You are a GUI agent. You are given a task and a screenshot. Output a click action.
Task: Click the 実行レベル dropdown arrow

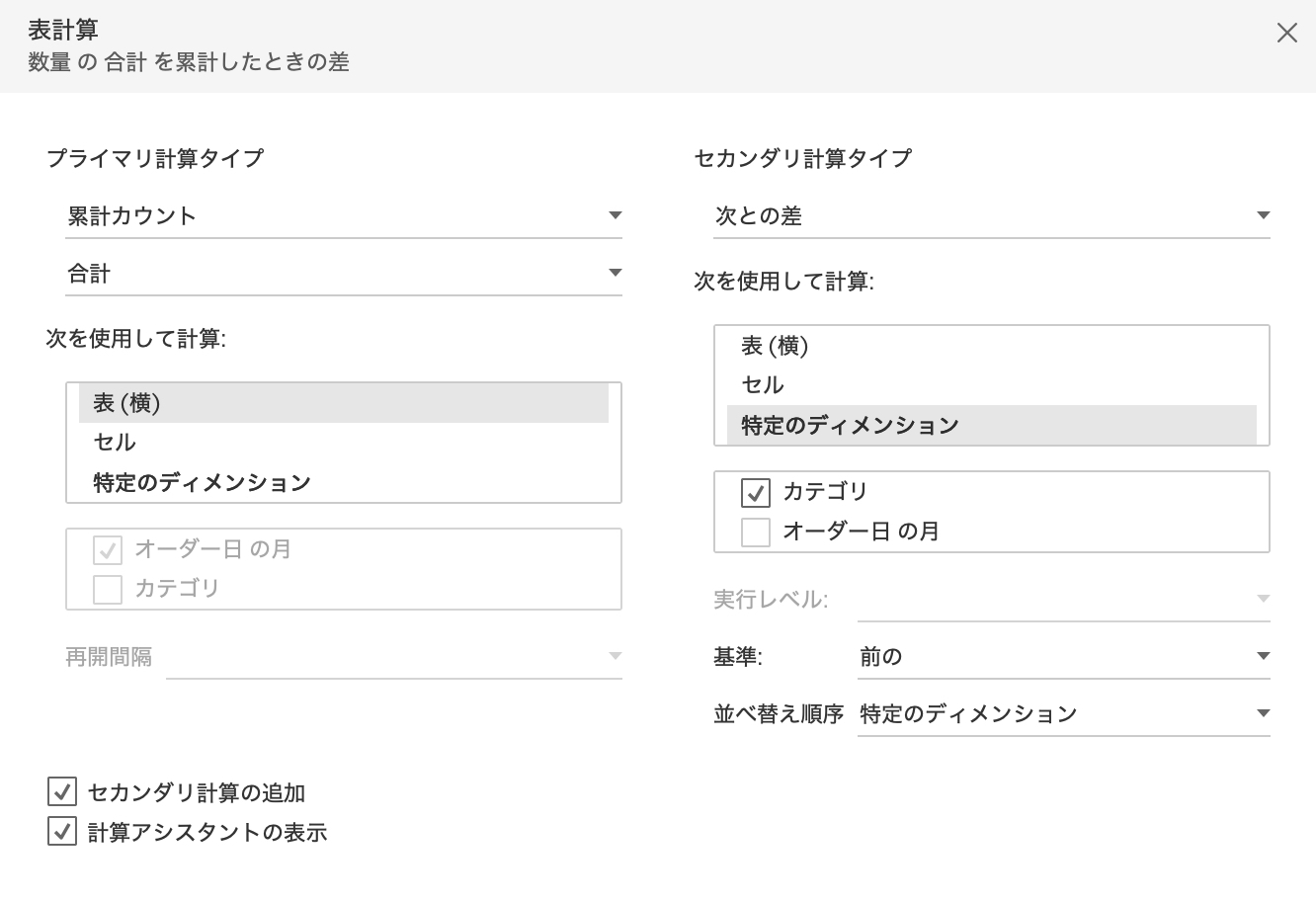[x=1263, y=599]
